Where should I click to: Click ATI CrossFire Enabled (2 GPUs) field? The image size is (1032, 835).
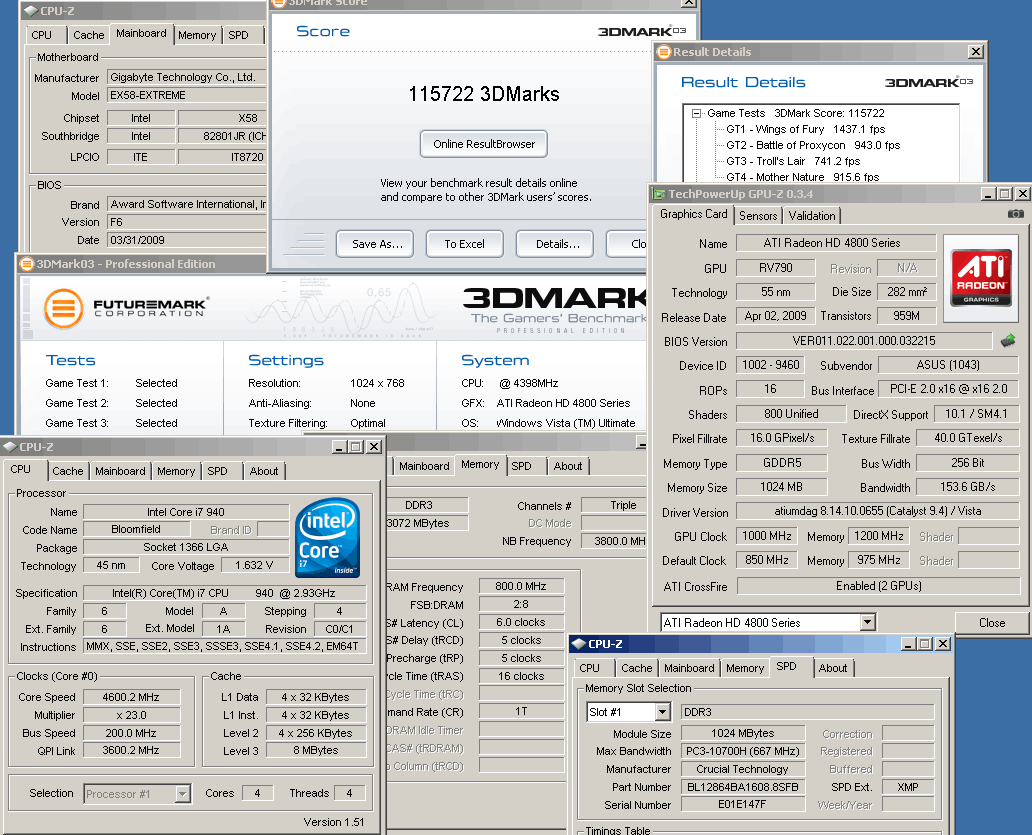click(878, 586)
